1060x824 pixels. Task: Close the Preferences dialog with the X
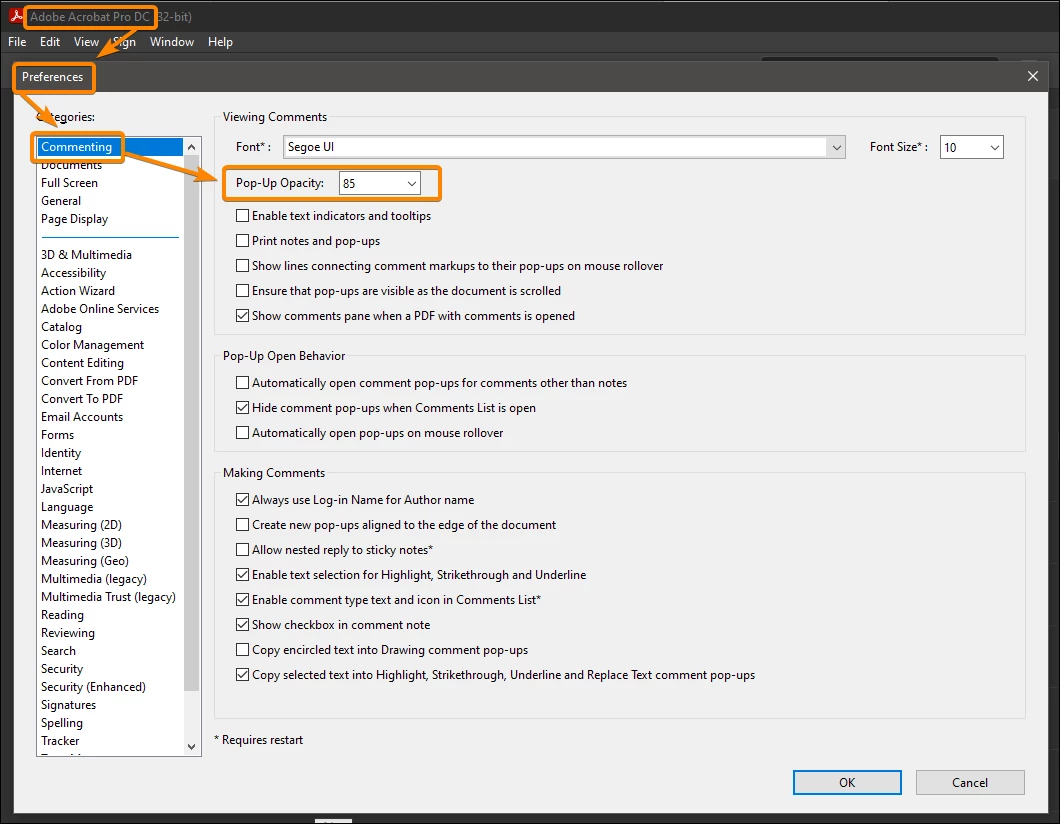pos(1032,76)
